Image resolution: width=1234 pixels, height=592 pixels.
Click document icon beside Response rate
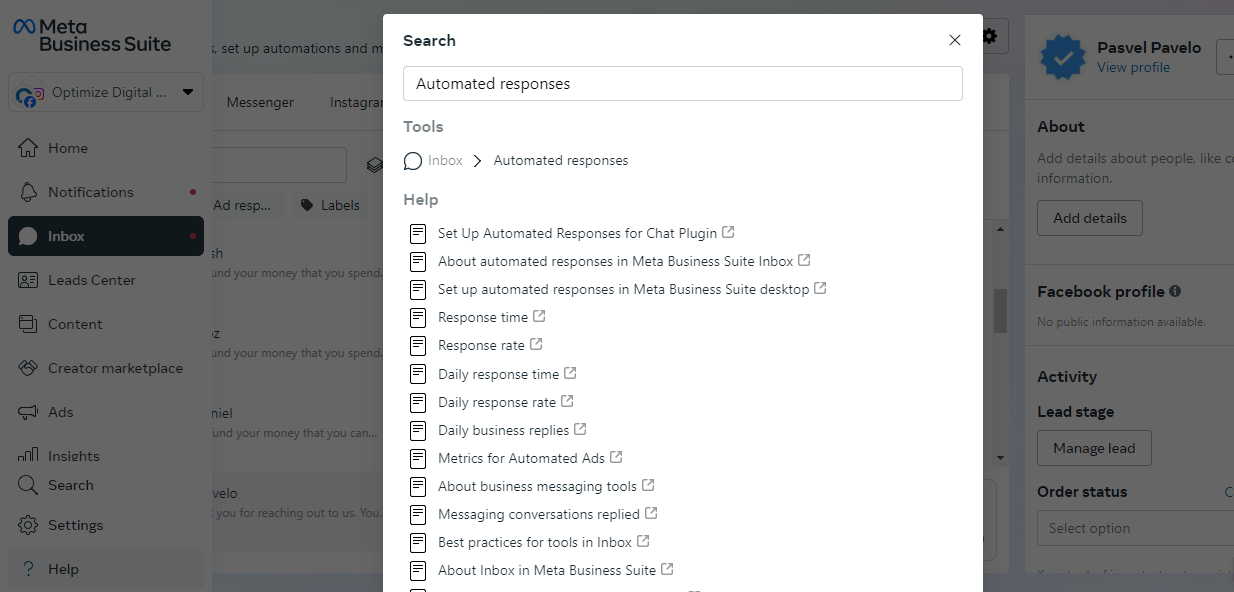[418, 345]
